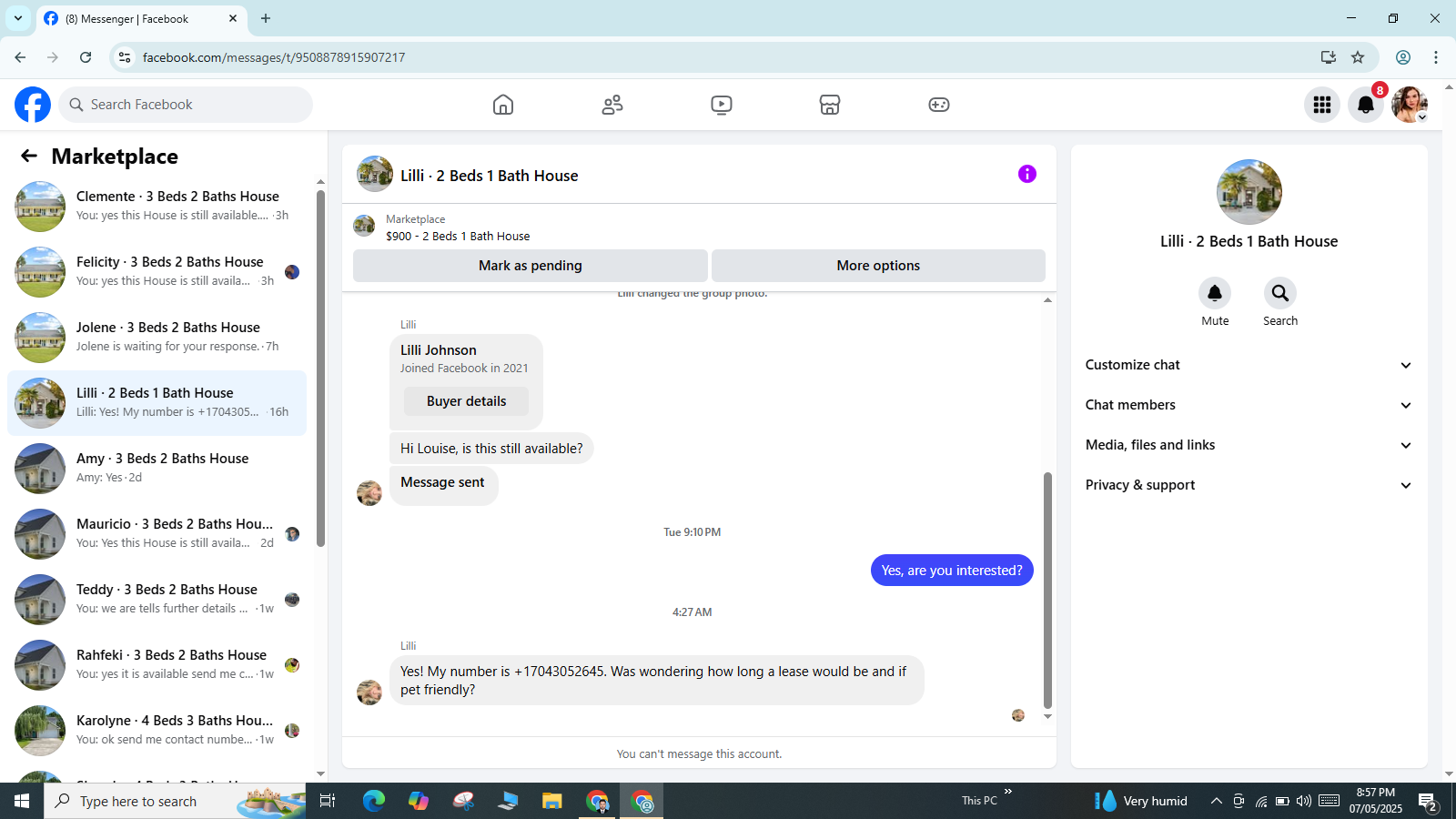Mute the Lilli conversation
1456x819 pixels.
tap(1215, 293)
